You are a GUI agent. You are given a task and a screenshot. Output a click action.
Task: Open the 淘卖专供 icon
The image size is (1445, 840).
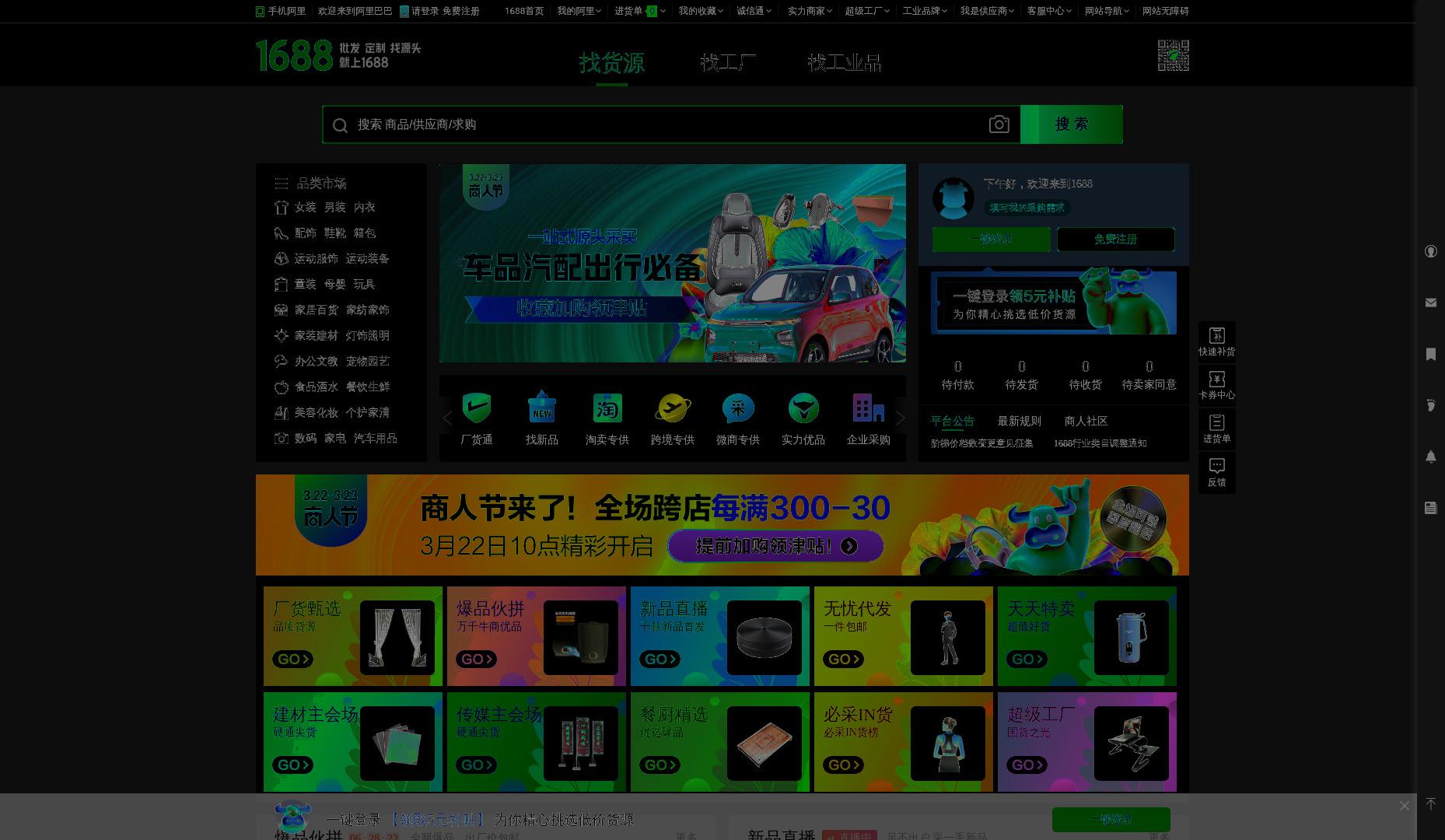(607, 408)
